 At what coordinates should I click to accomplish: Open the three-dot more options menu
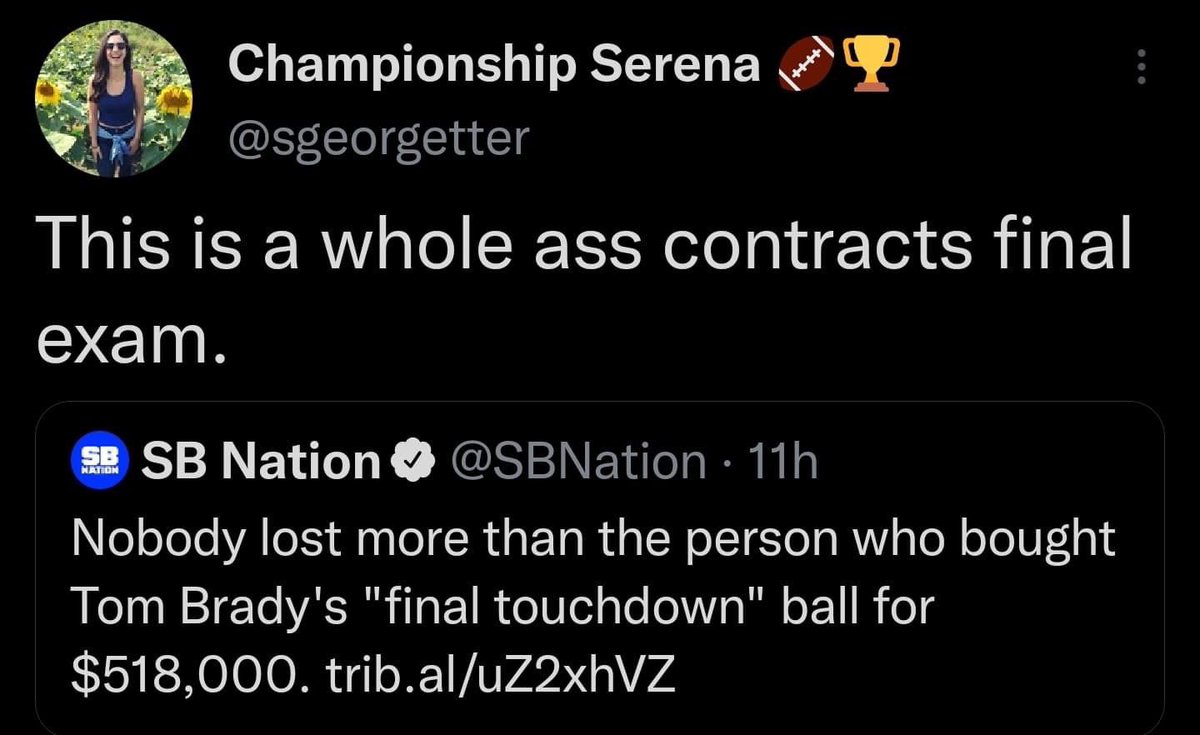pyautogui.click(x=1141, y=67)
